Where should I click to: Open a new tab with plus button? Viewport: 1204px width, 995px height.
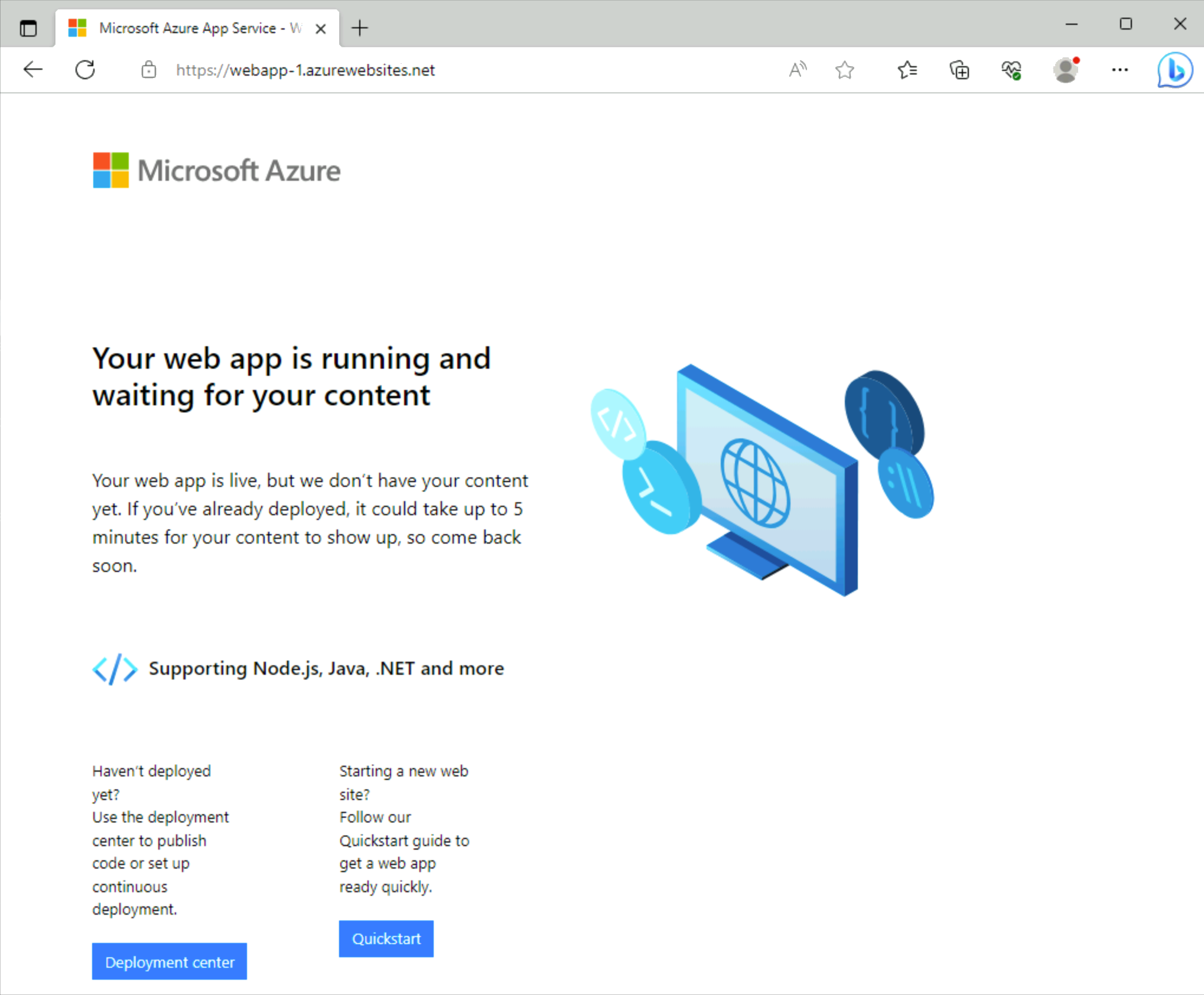click(360, 28)
